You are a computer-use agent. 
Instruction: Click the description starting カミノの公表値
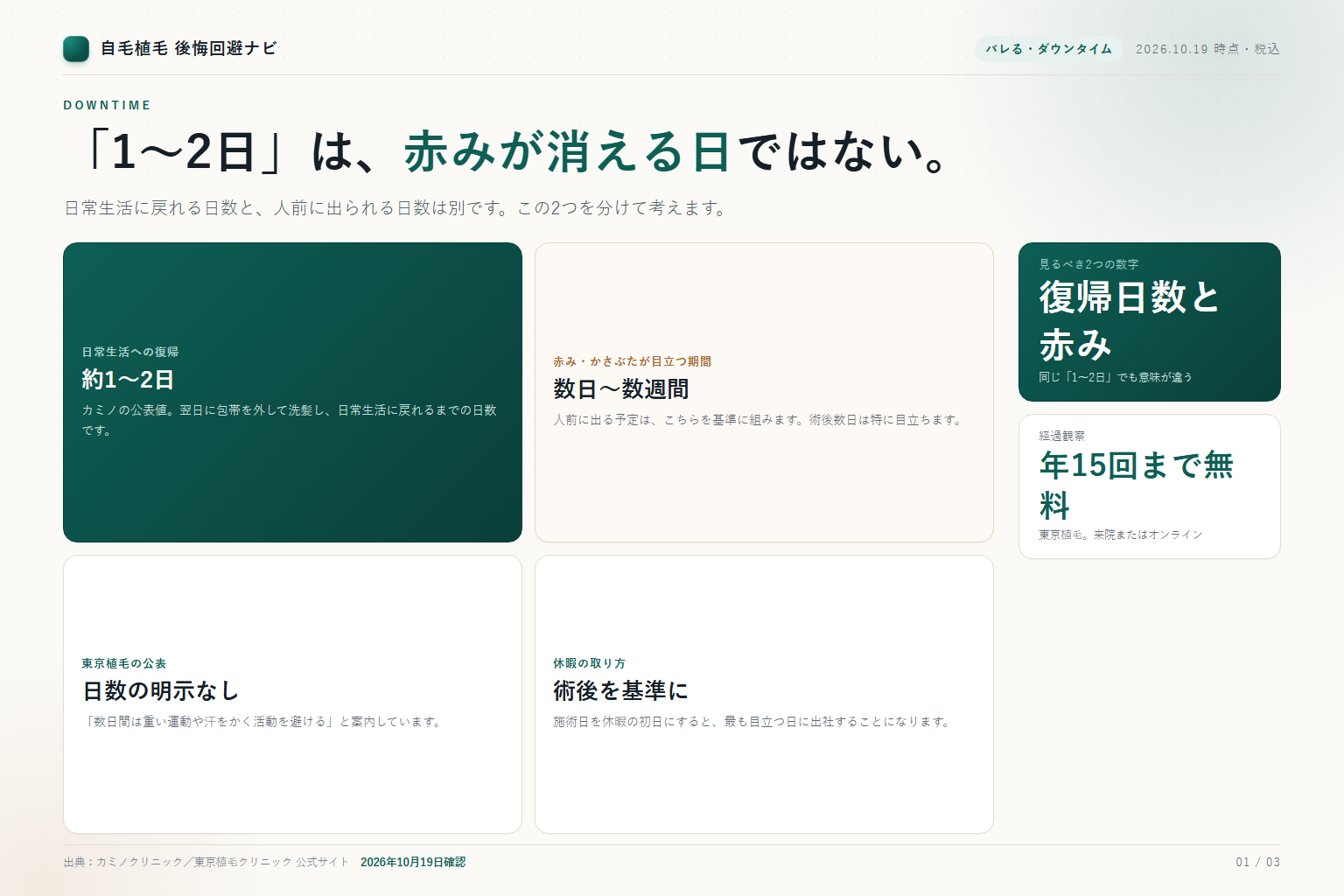click(x=290, y=420)
